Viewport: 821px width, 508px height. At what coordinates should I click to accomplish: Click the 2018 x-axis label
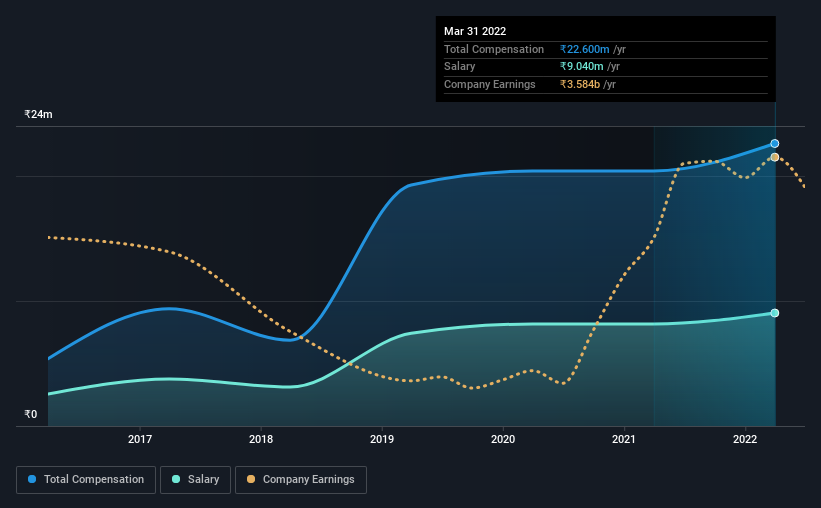coord(261,439)
